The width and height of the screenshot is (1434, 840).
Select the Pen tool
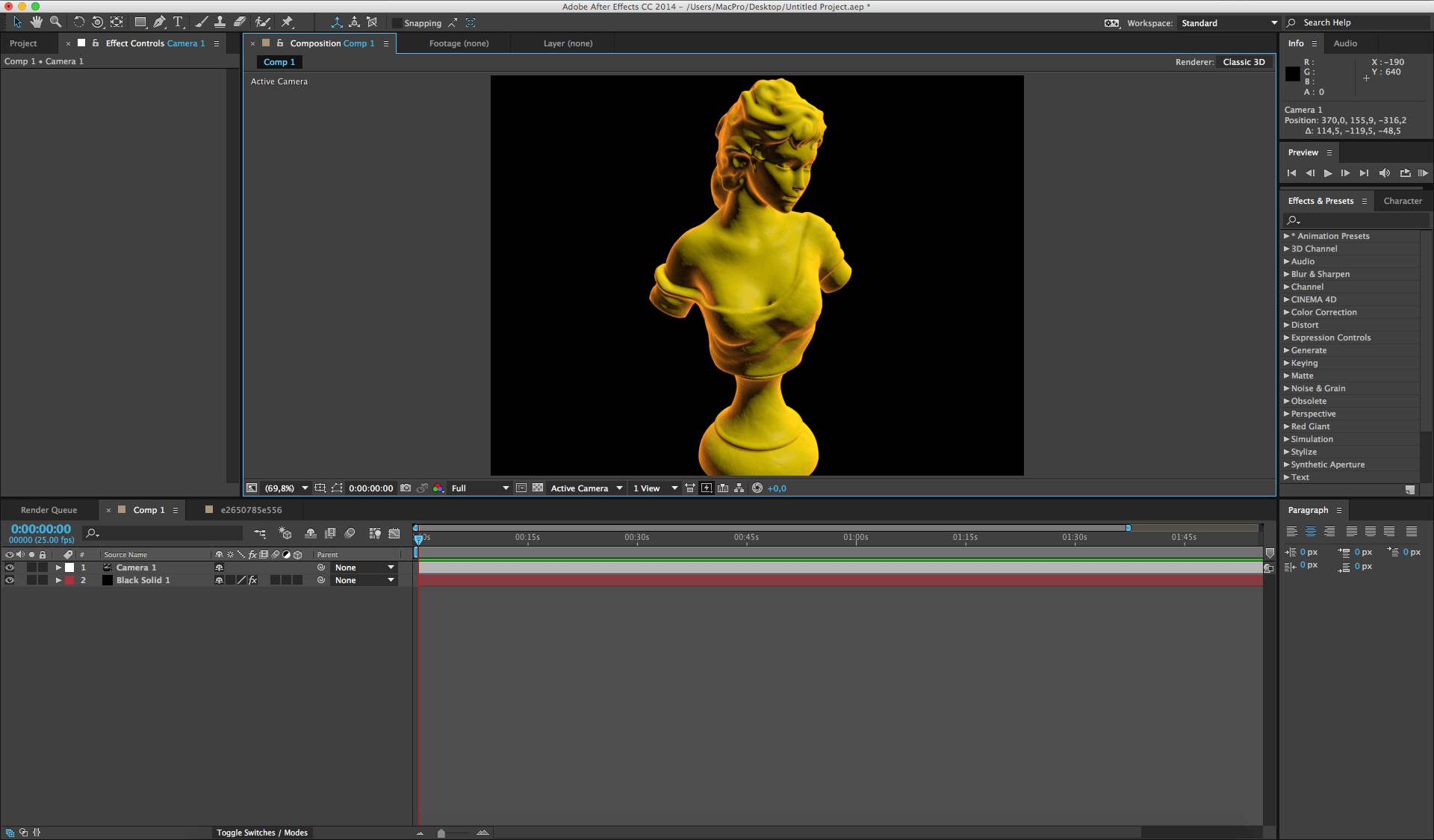click(159, 22)
